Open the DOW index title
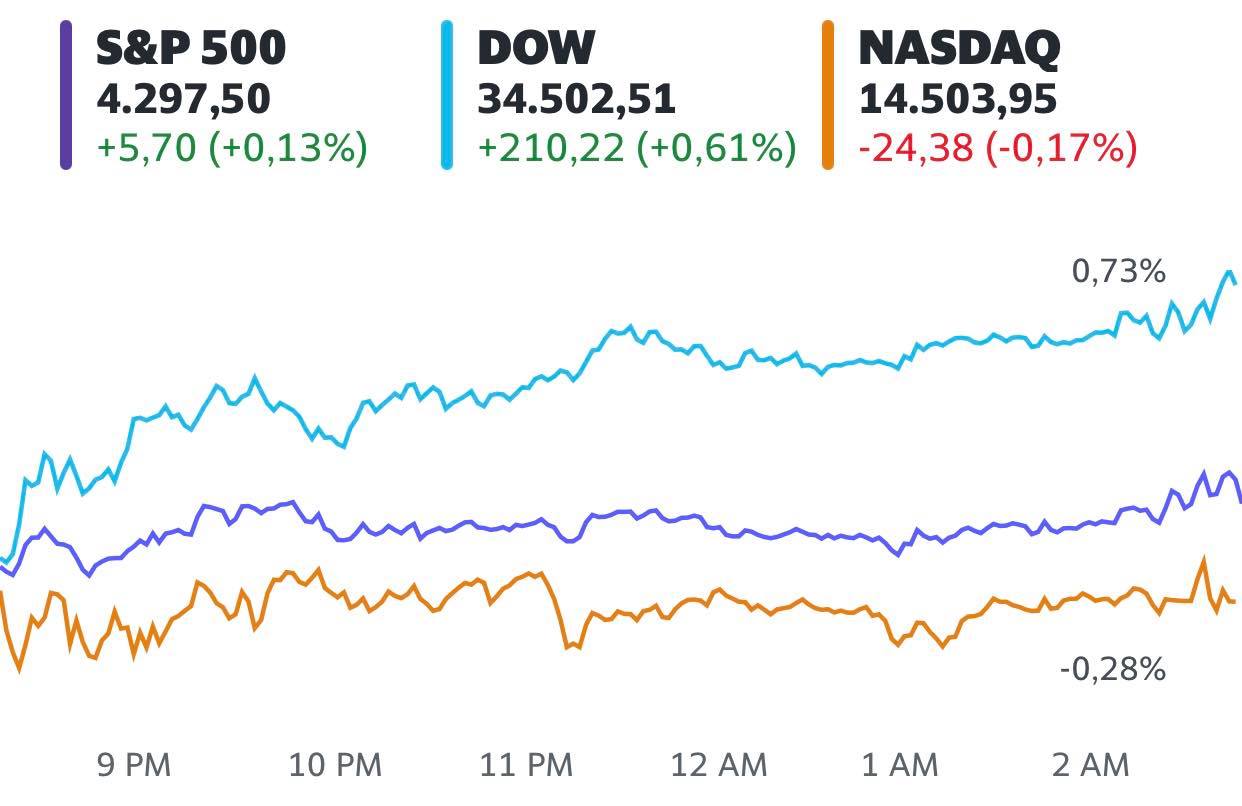 pos(536,48)
